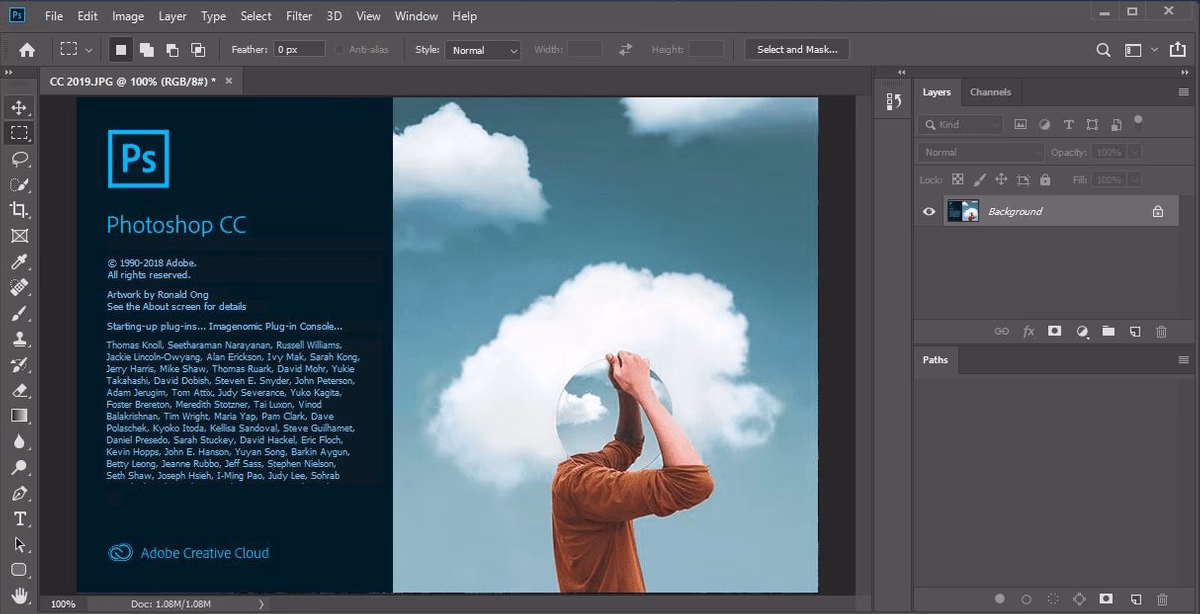Image resolution: width=1200 pixels, height=614 pixels.
Task: Click the Select and Mask button
Action: point(795,48)
